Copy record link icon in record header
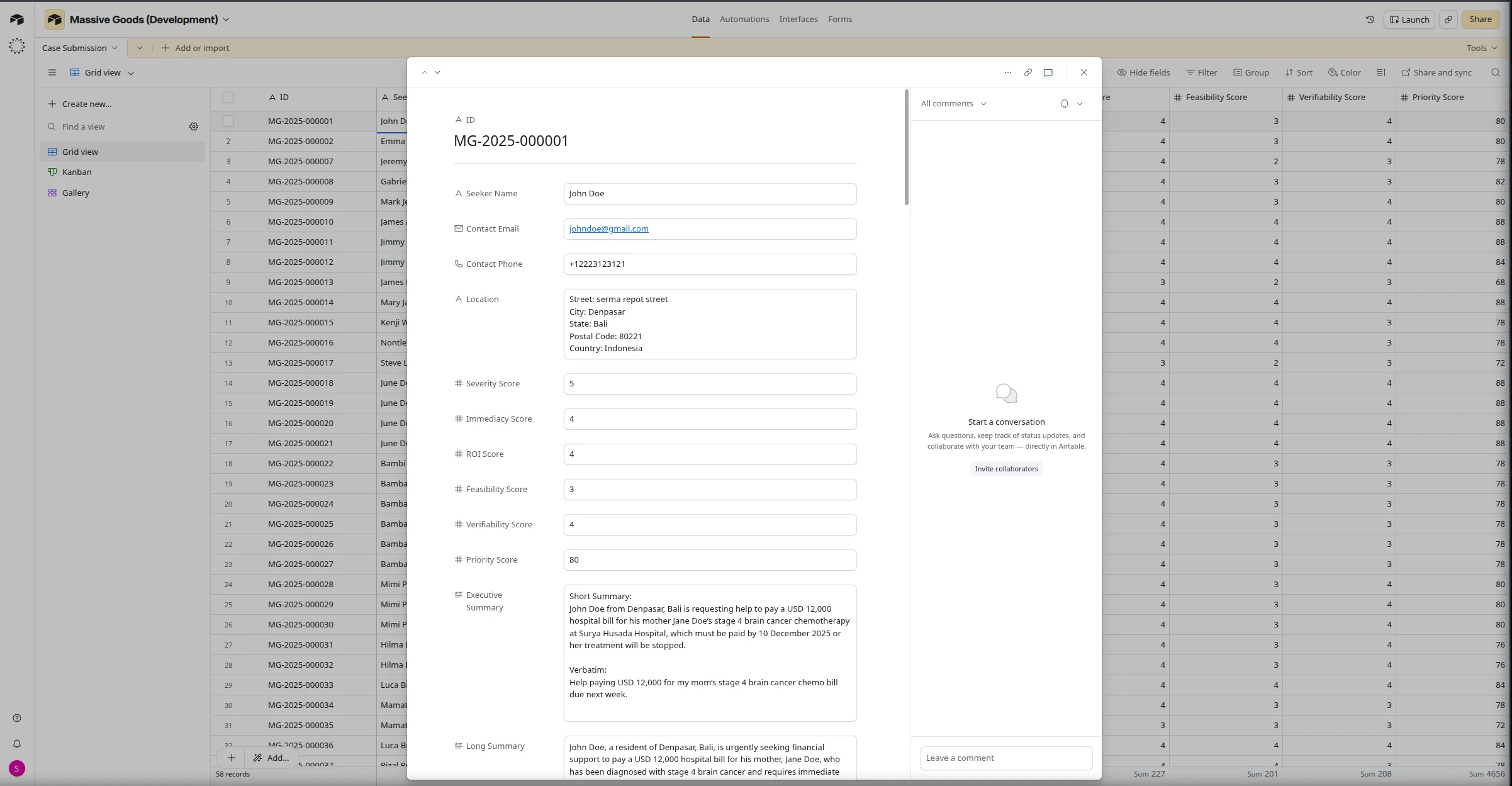Screen dimensions: 1512x786 coord(1028,72)
